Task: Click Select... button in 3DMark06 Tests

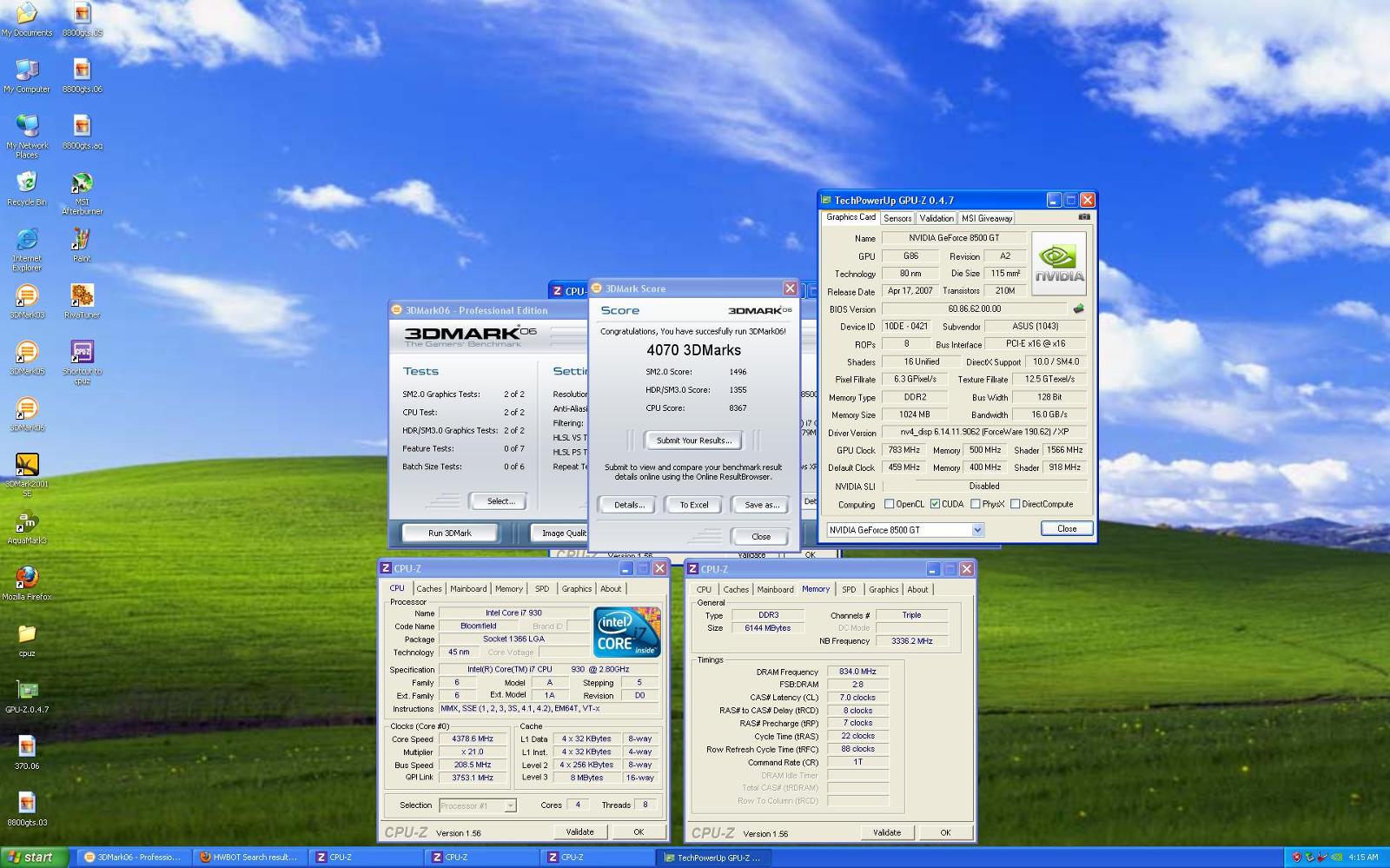Action: 500,501
